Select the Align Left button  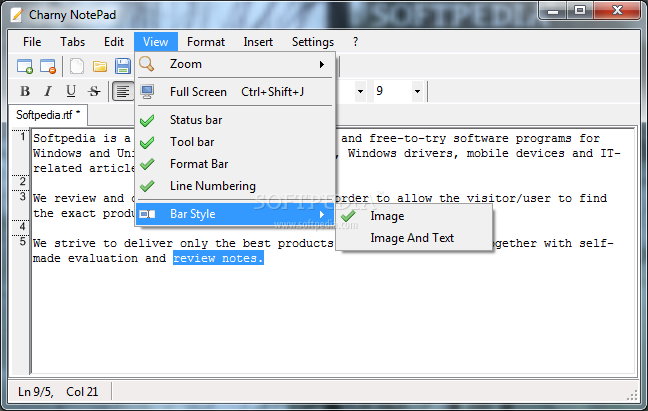[x=123, y=91]
